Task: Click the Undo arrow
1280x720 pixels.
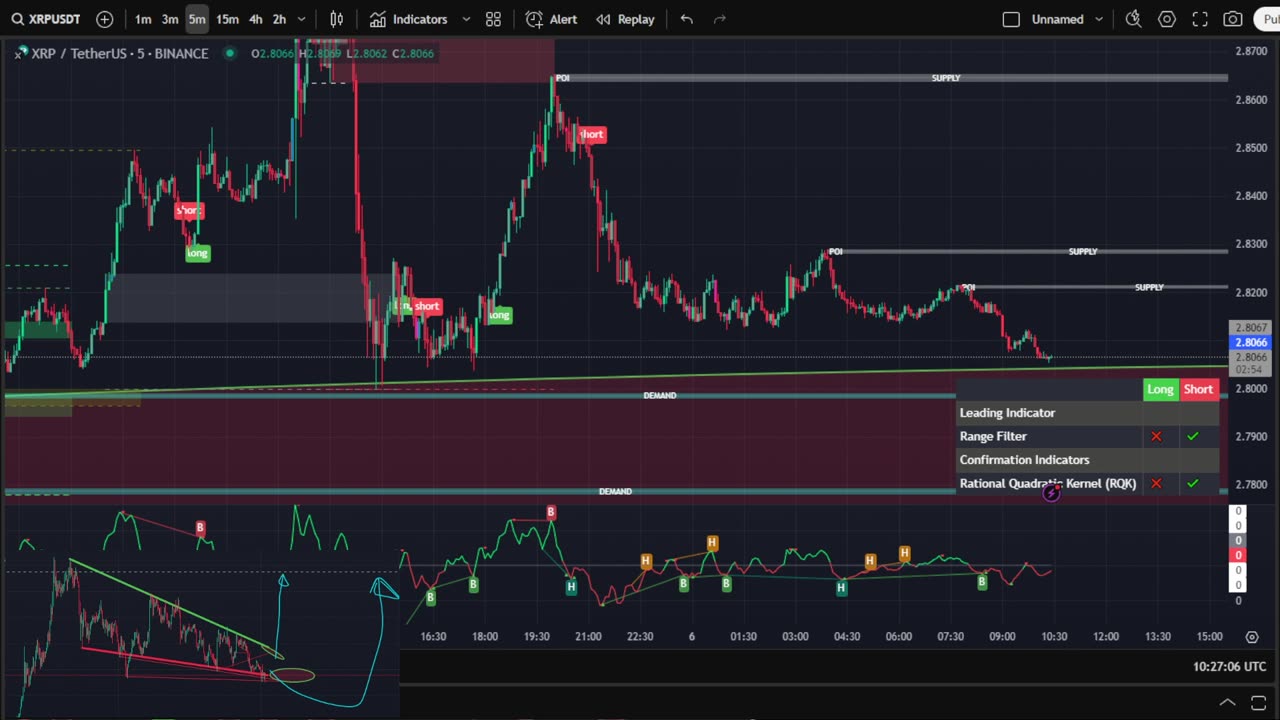Action: [686, 19]
